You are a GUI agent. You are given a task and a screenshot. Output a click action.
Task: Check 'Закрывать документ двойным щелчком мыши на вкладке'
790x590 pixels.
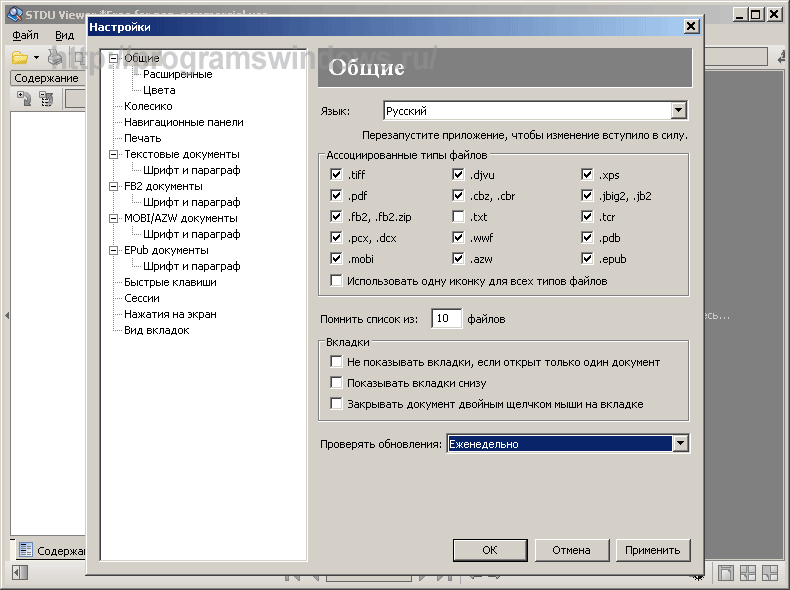pyautogui.click(x=336, y=404)
